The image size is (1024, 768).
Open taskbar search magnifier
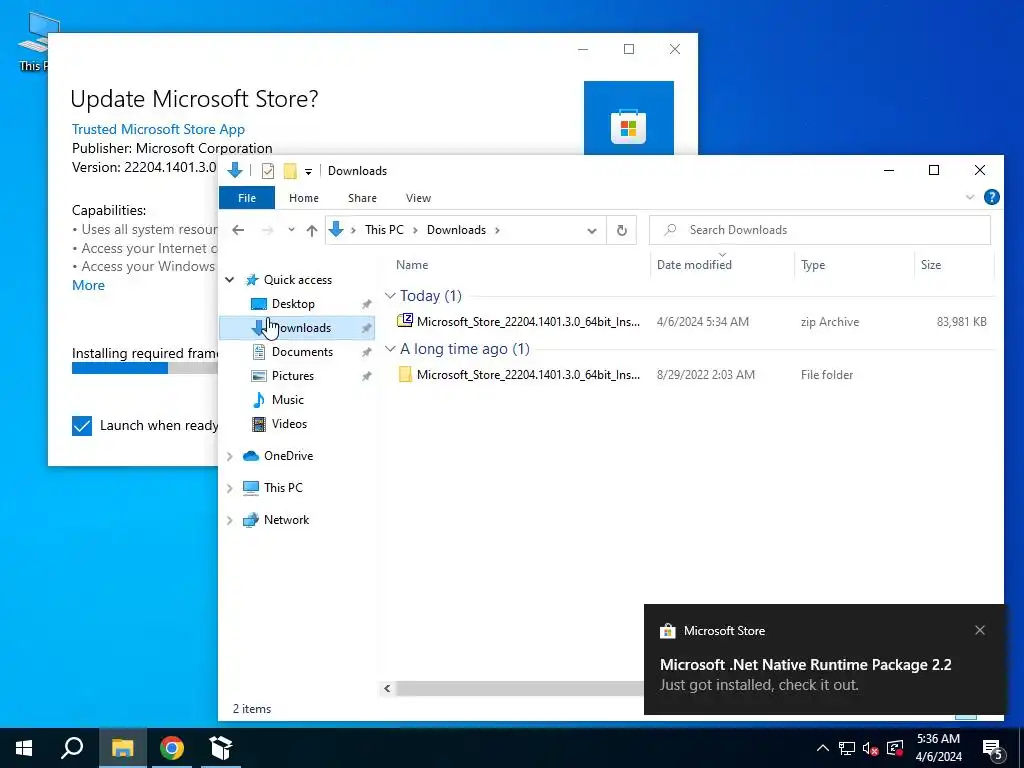coord(72,748)
